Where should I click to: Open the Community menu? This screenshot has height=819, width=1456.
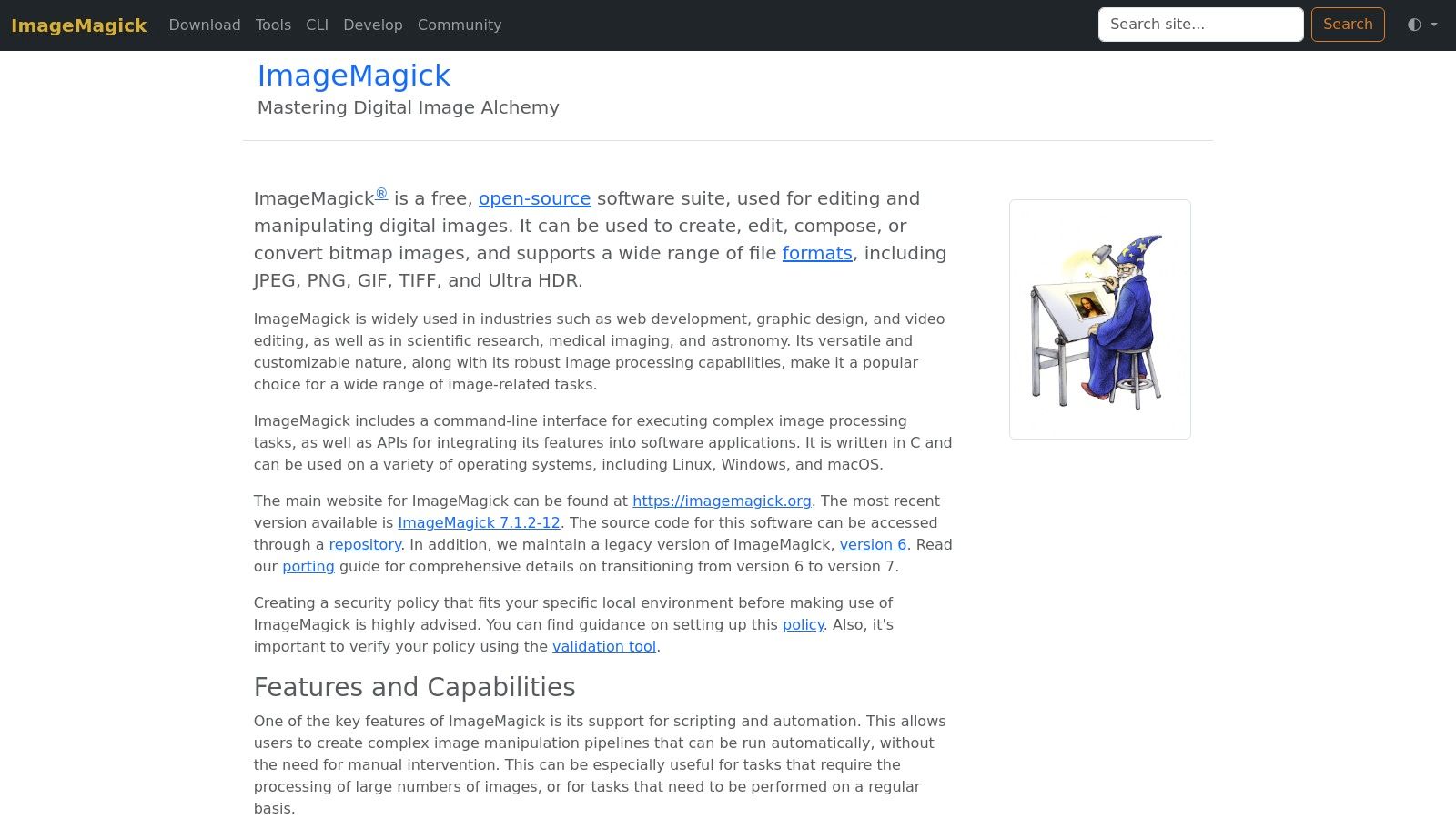459,25
